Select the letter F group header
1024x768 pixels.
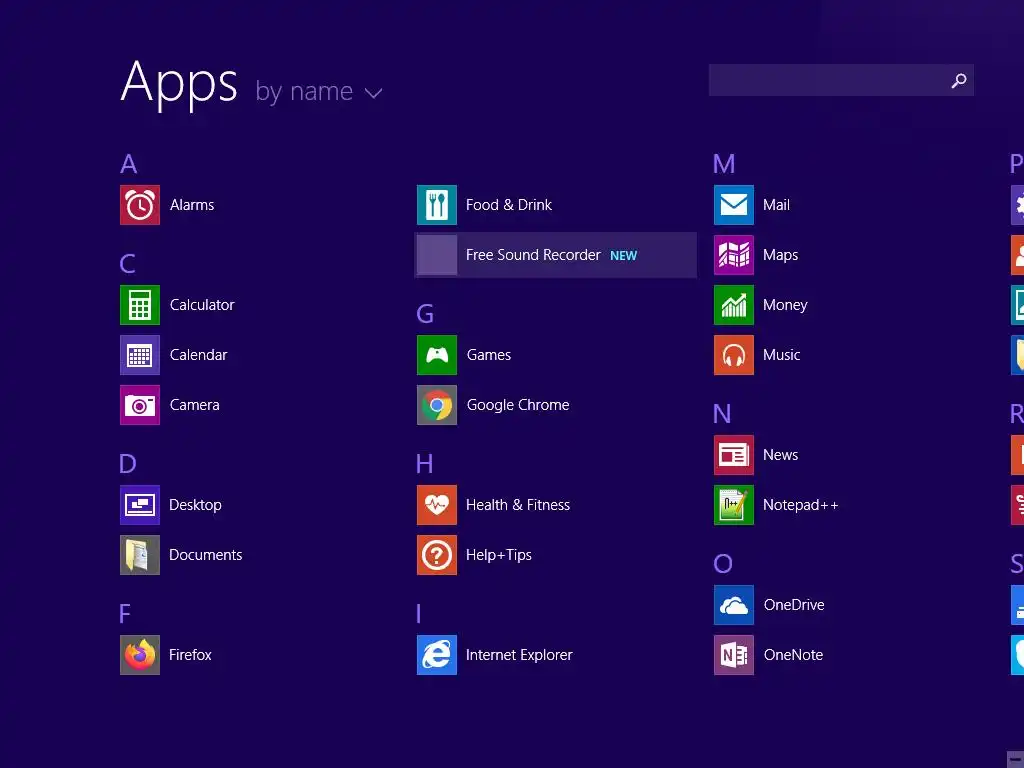[x=125, y=614]
